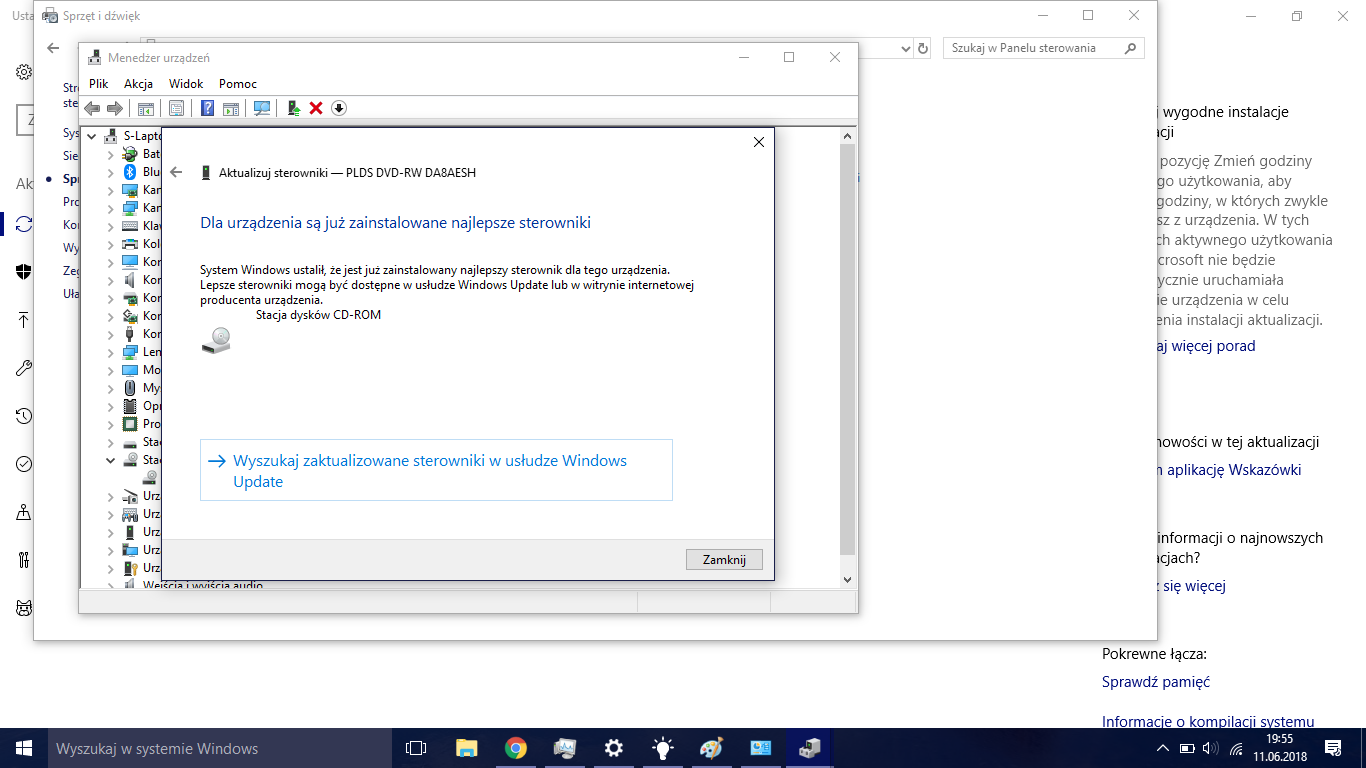This screenshot has width=1366, height=768.
Task: Open the Plik menu
Action: (x=99, y=84)
